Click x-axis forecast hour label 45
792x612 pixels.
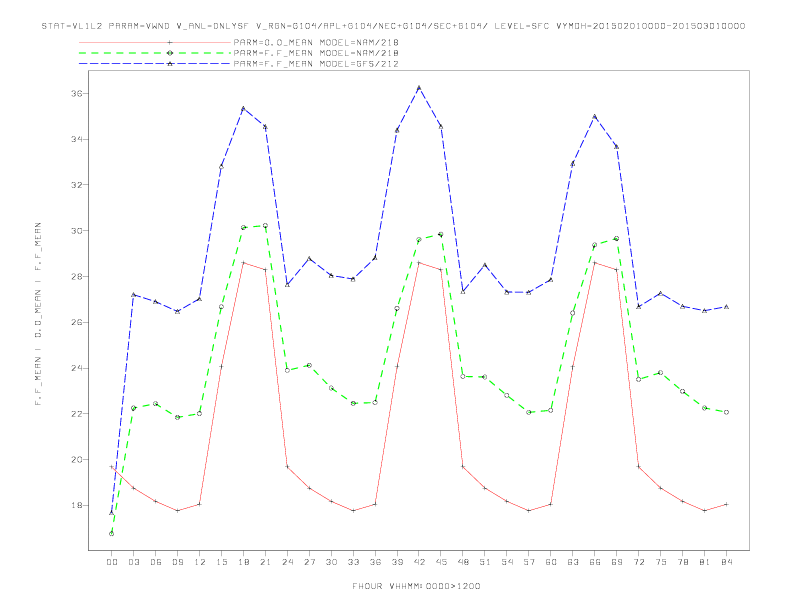click(x=441, y=562)
